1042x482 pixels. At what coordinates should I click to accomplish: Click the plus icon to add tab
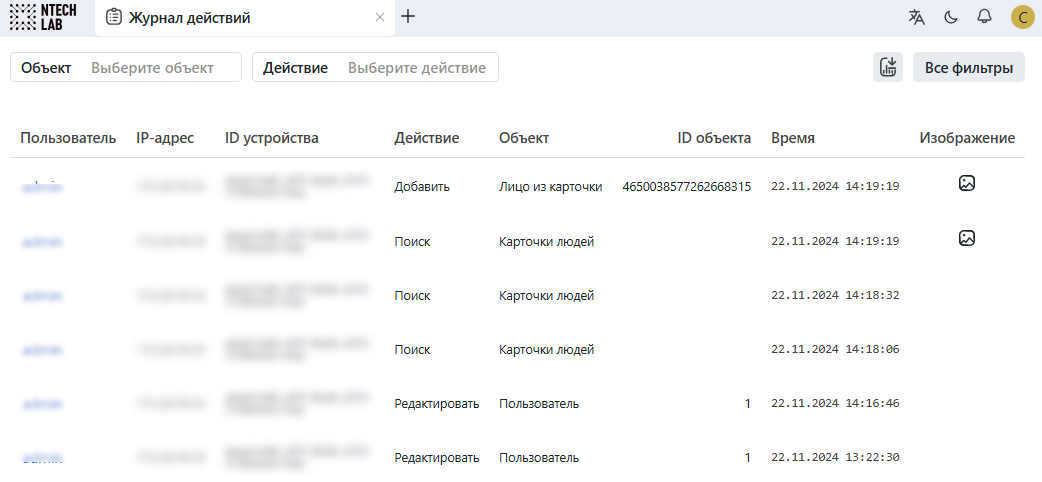click(x=408, y=17)
